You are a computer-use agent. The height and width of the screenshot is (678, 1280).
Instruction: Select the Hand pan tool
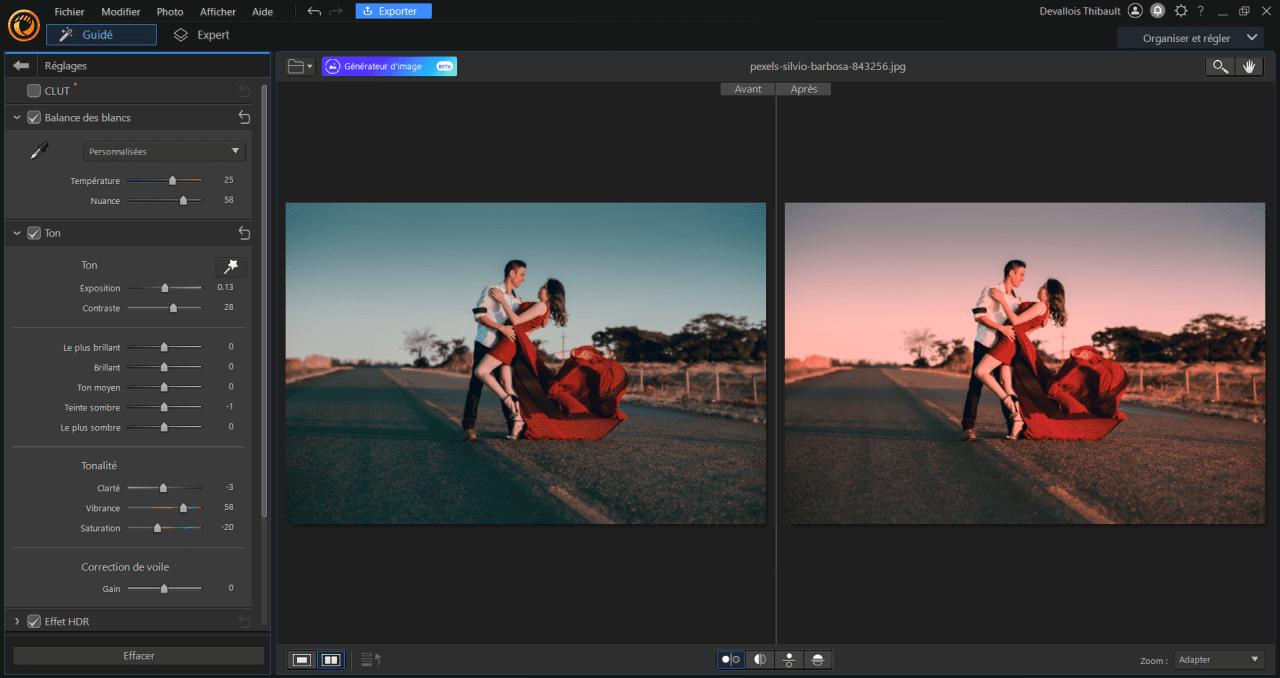1249,66
